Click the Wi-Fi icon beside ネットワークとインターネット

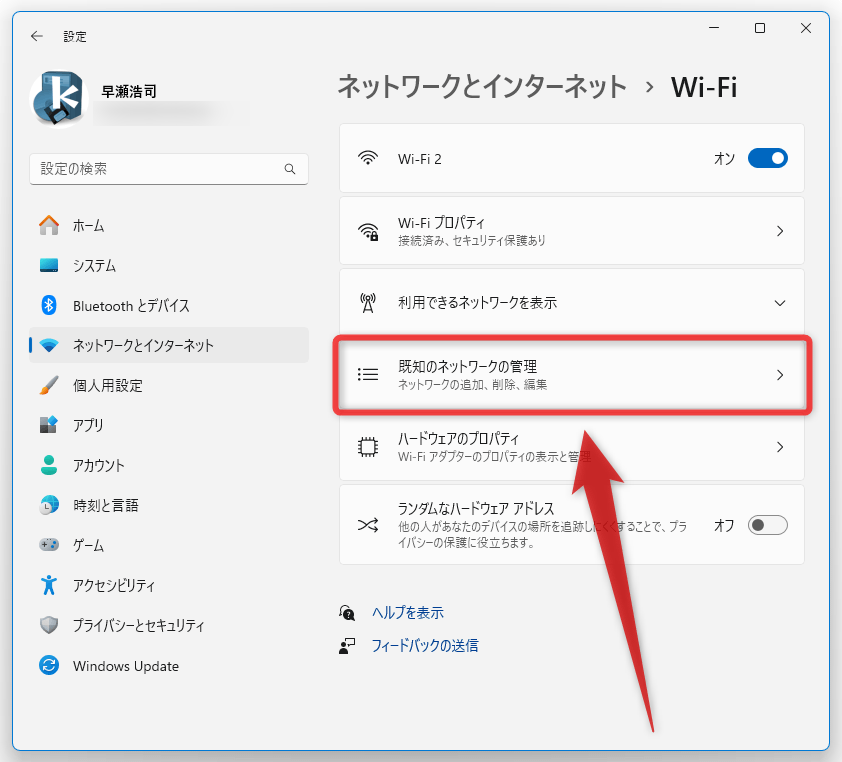(x=49, y=345)
